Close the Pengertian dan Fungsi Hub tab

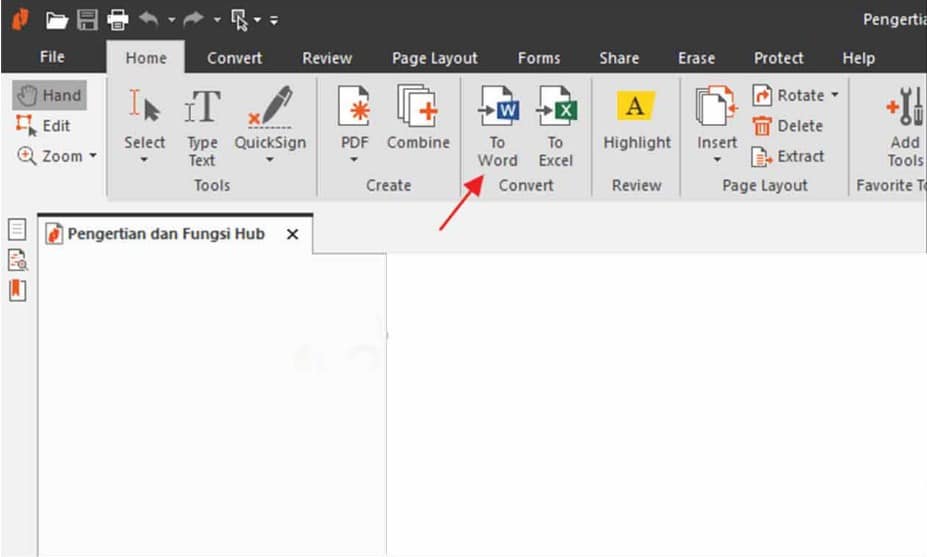pyautogui.click(x=292, y=234)
